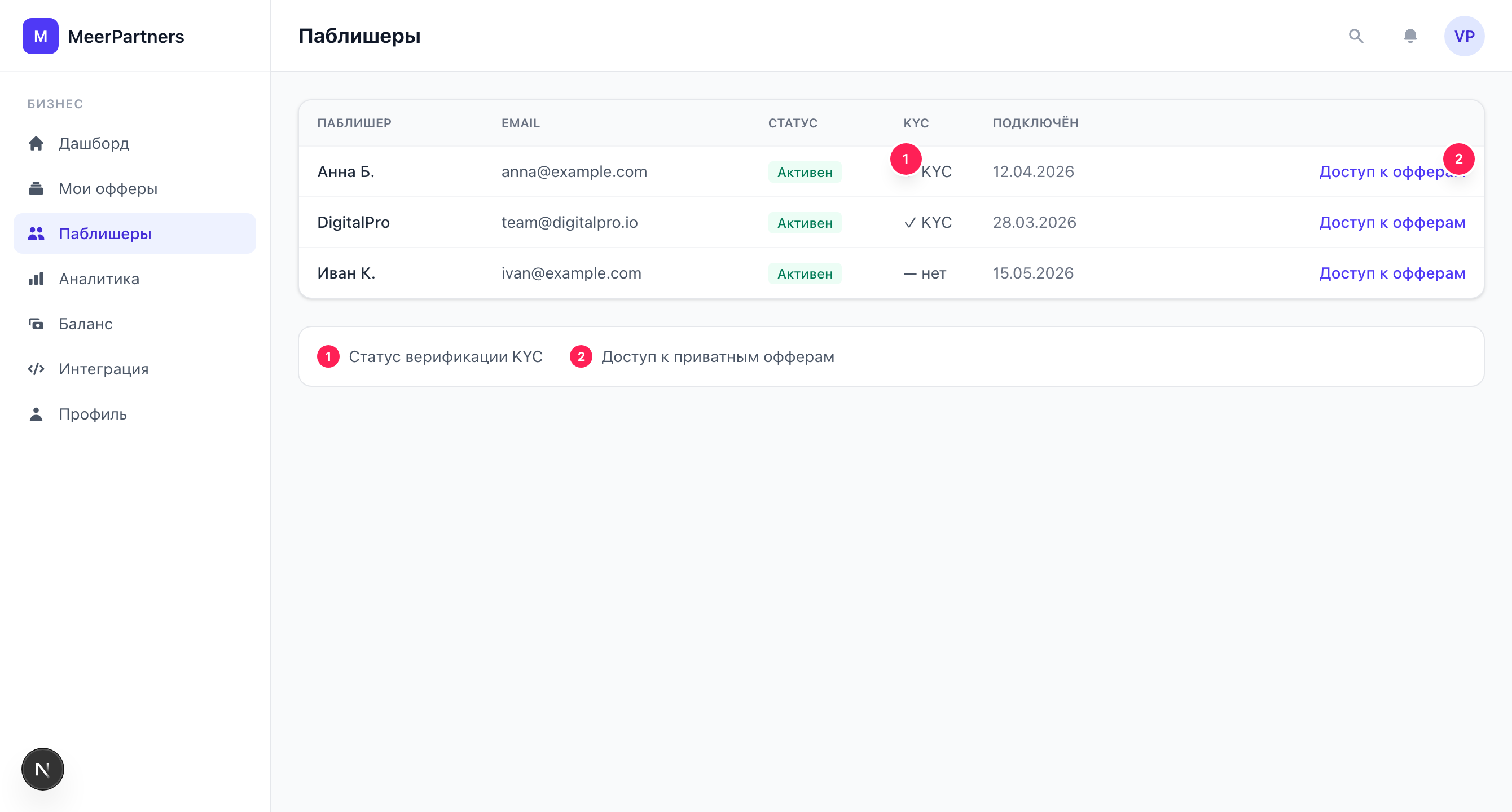The image size is (1512, 812).
Task: Click email ivan@example.com
Action: (571, 273)
